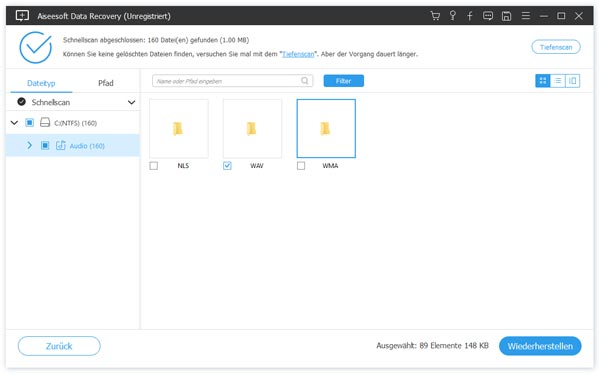Click the search magnifier icon

point(305,81)
